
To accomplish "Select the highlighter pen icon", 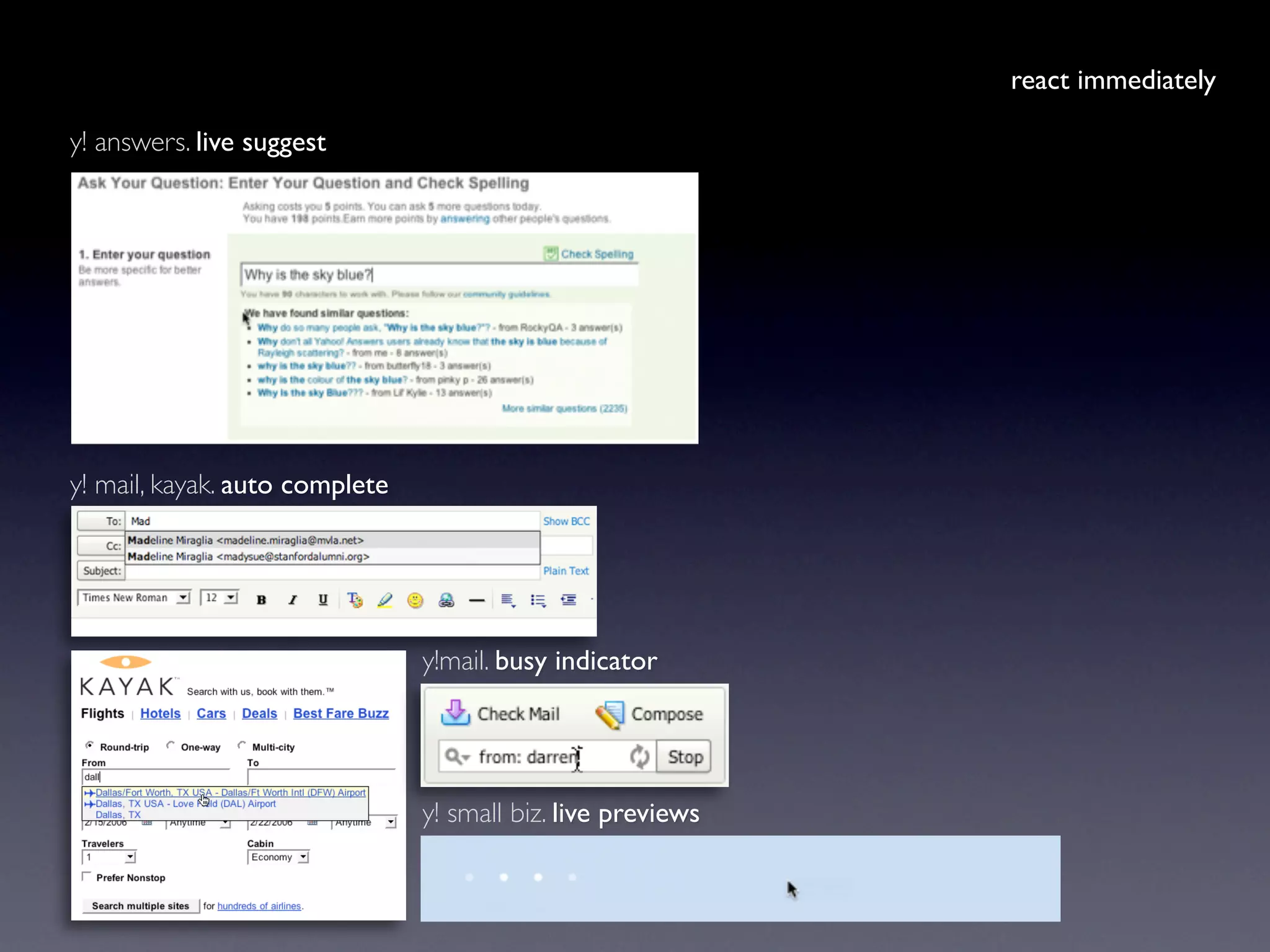I will click(x=384, y=599).
